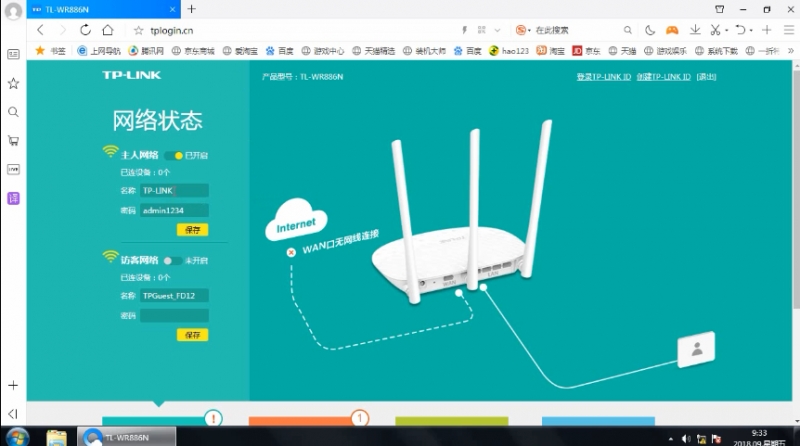The image size is (800, 446).
Task: Reload the page with the refresh icon
Action: click(85, 30)
